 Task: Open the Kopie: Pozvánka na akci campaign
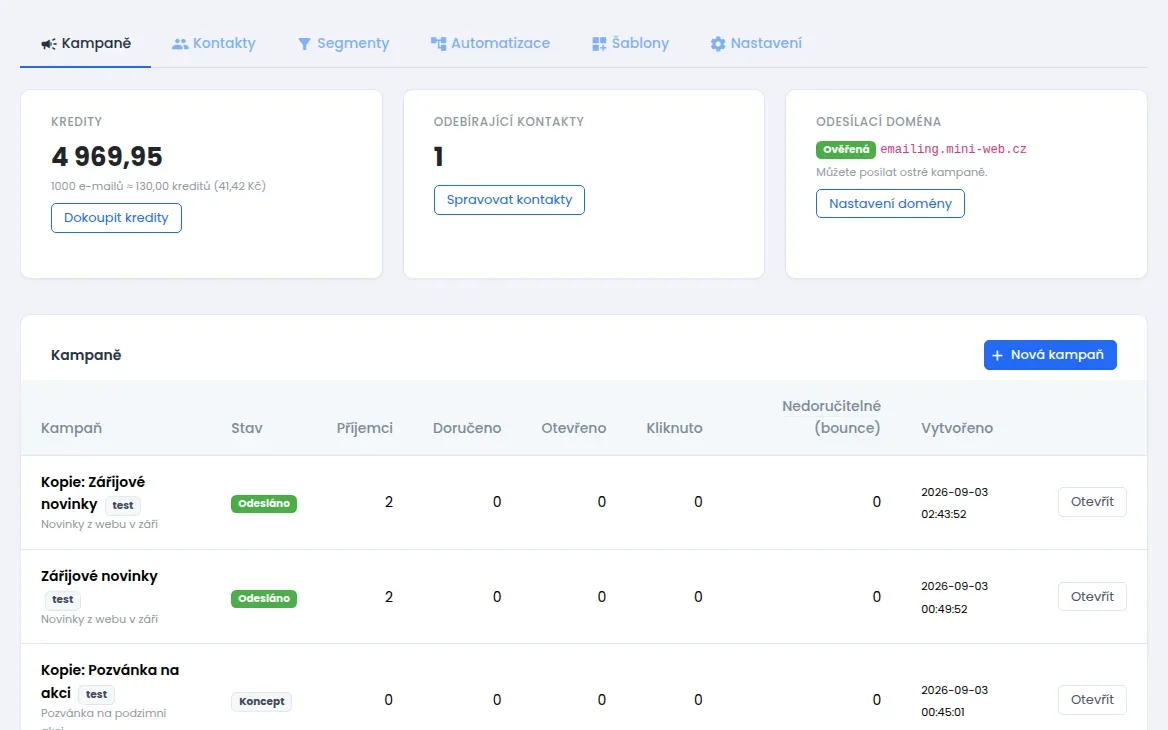1092,699
